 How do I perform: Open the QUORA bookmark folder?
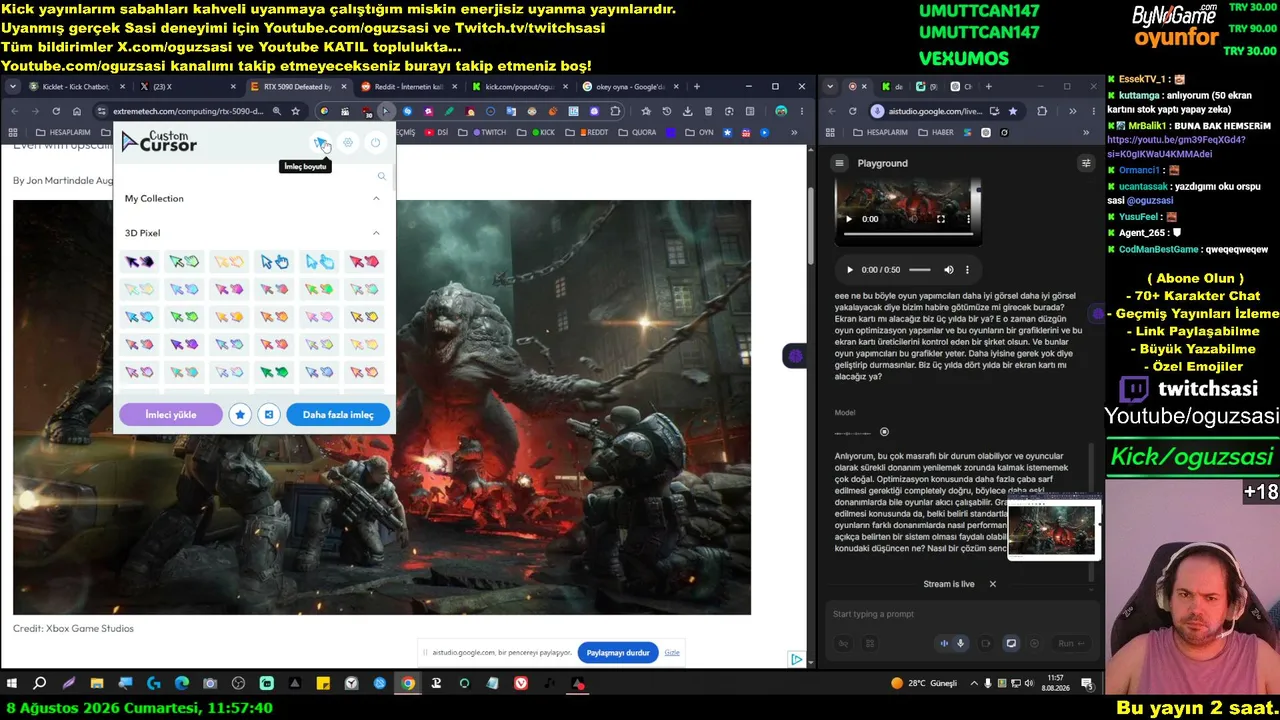click(x=637, y=132)
